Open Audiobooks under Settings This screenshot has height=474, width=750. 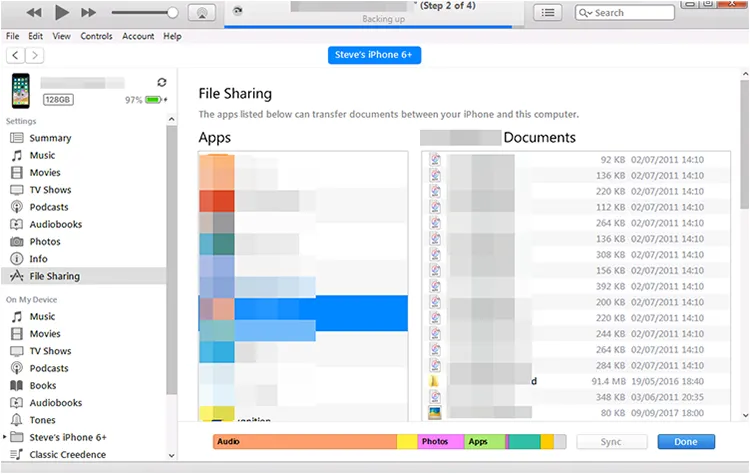tap(55, 224)
